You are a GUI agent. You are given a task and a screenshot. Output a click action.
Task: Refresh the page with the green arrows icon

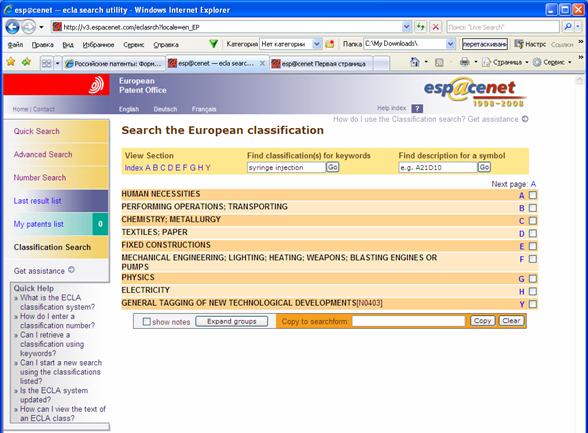point(420,27)
